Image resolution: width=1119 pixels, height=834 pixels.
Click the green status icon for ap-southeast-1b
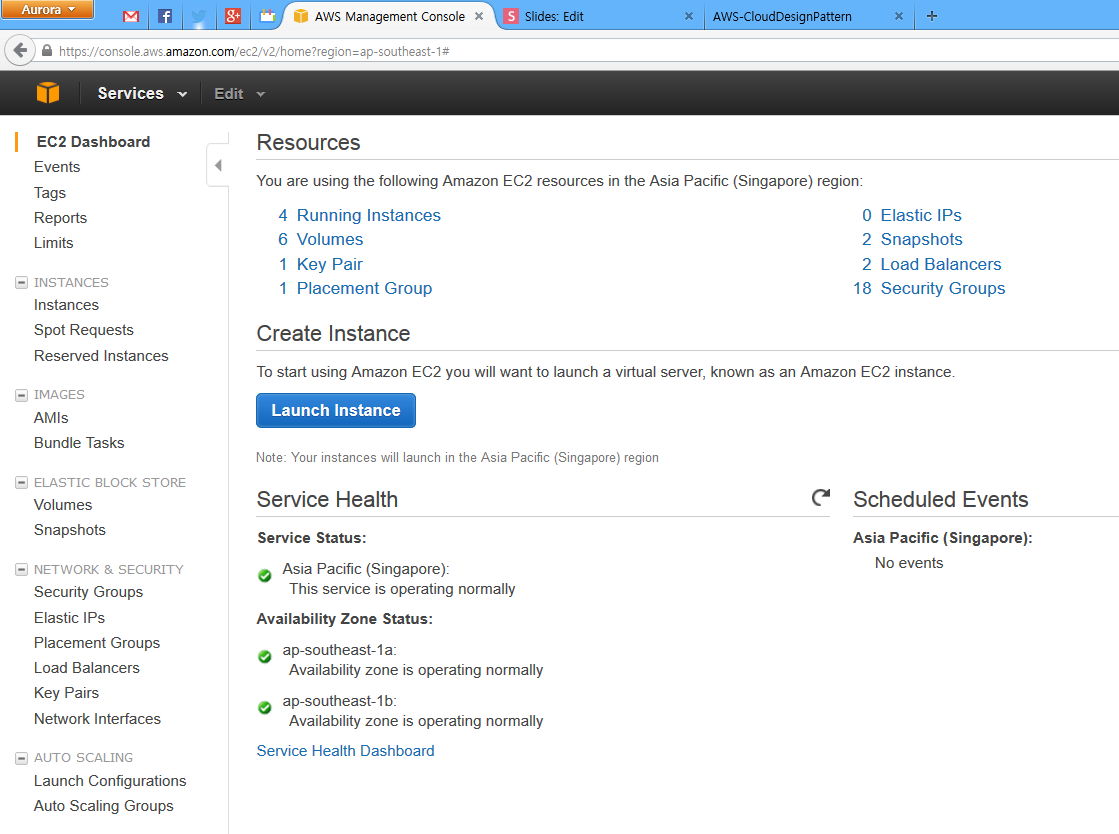pyautogui.click(x=265, y=707)
